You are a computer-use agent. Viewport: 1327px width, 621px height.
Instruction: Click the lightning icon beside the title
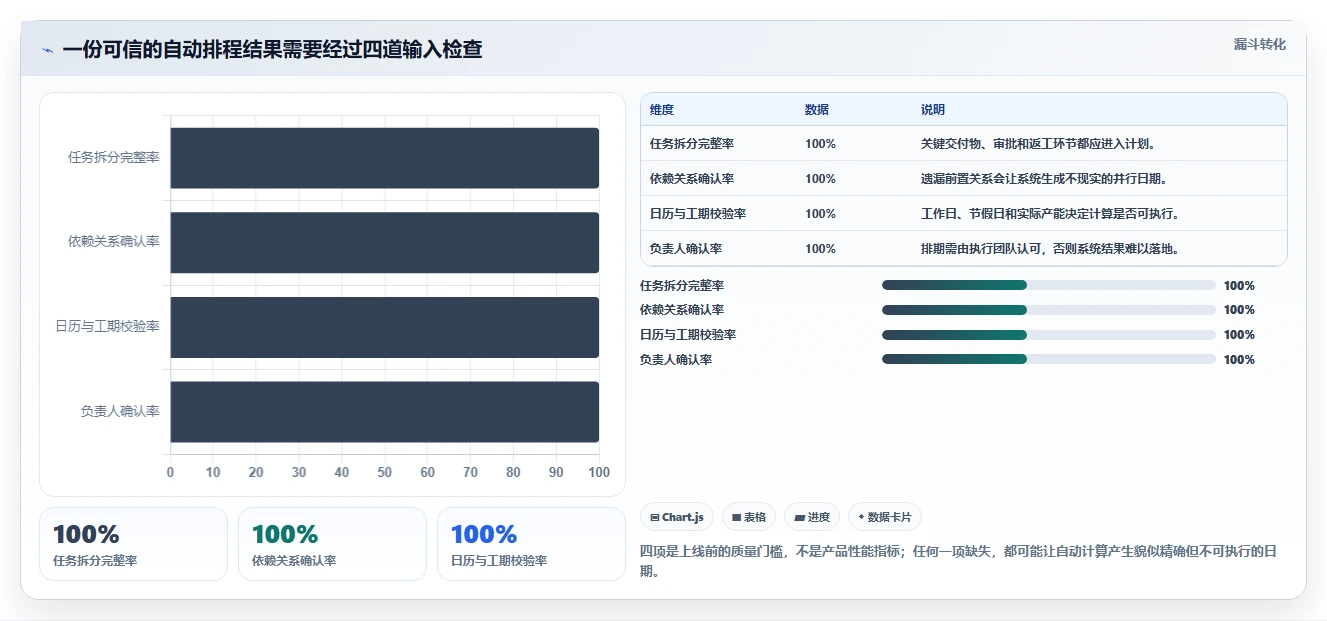[x=48, y=50]
